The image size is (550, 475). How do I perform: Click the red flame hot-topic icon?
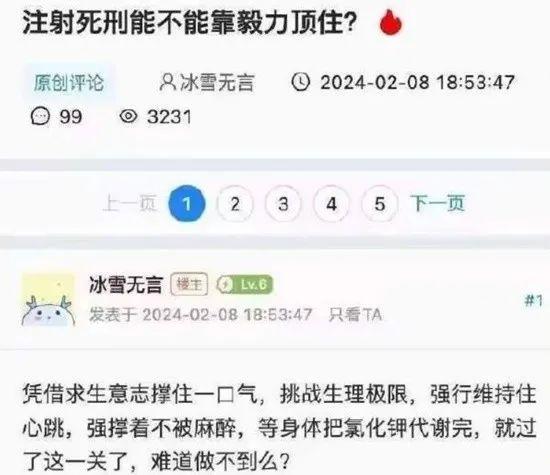point(391,23)
